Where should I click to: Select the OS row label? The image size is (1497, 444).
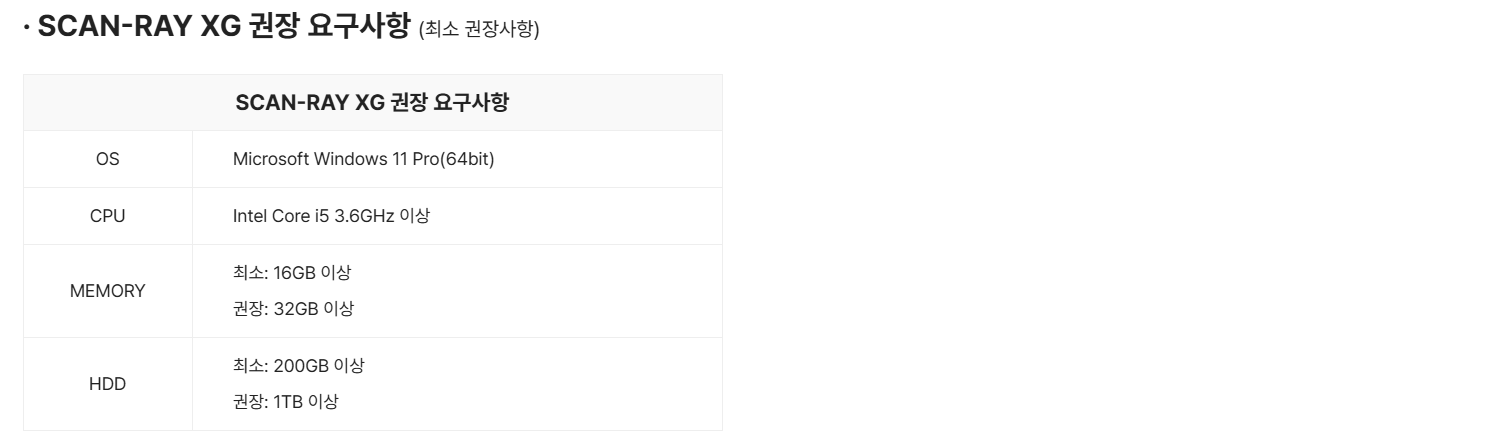(108, 159)
